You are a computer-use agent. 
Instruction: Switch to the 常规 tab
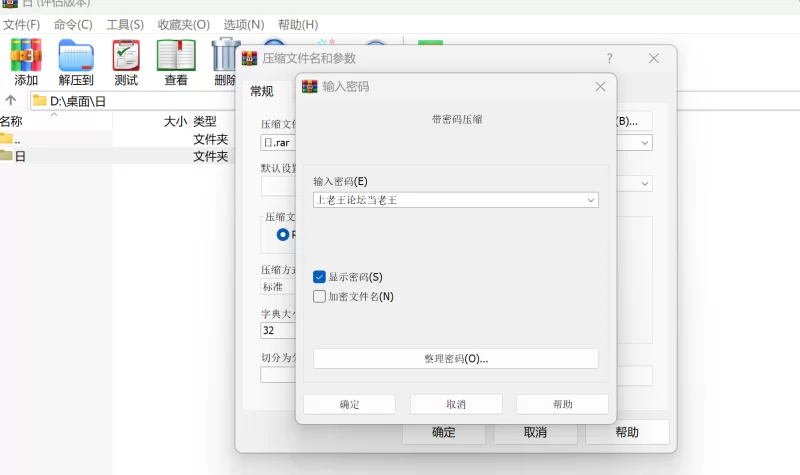pyautogui.click(x=262, y=91)
